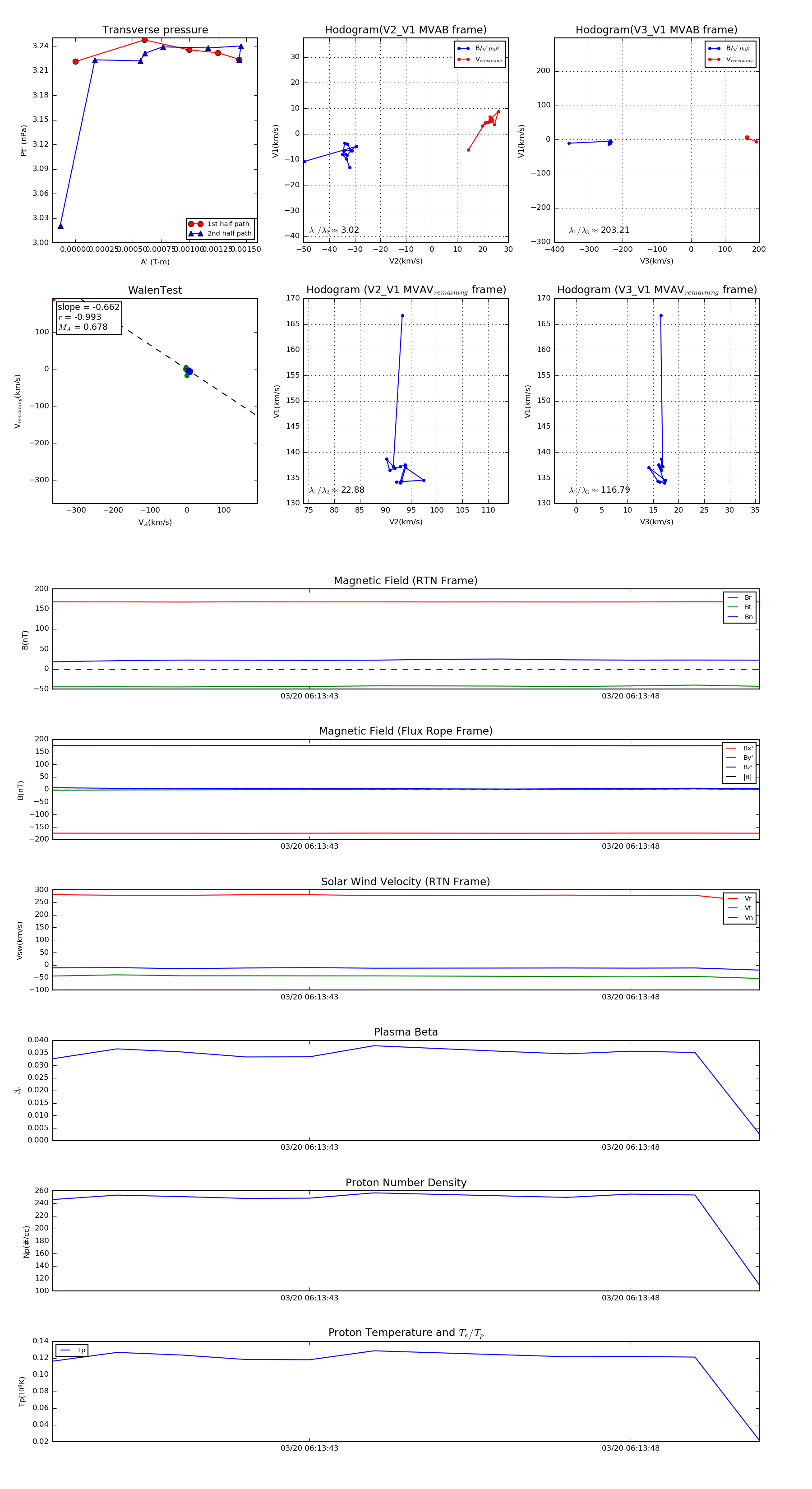The width and height of the screenshot is (812, 1489).
Task: Select the 'Vsw(km/s)' y-axis label
Action: (20, 940)
